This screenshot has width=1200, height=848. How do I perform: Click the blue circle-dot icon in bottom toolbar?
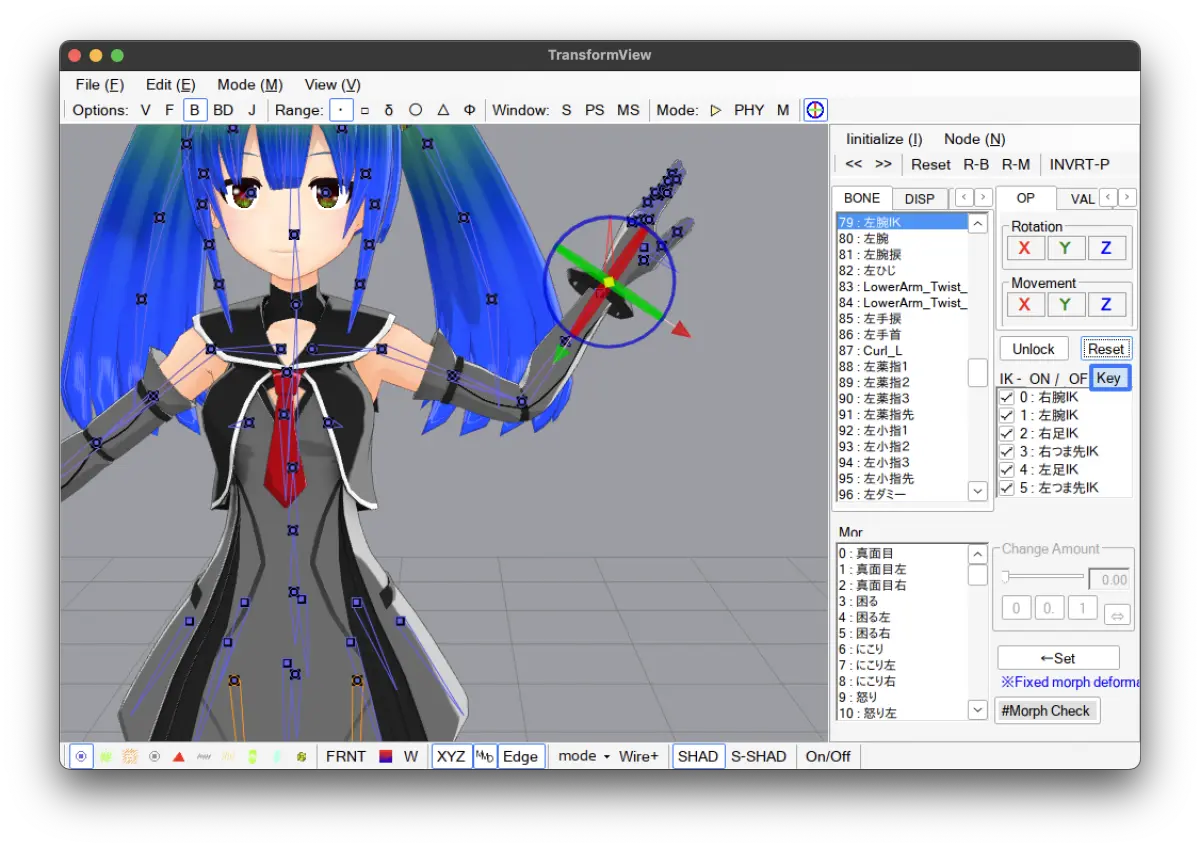(81, 756)
